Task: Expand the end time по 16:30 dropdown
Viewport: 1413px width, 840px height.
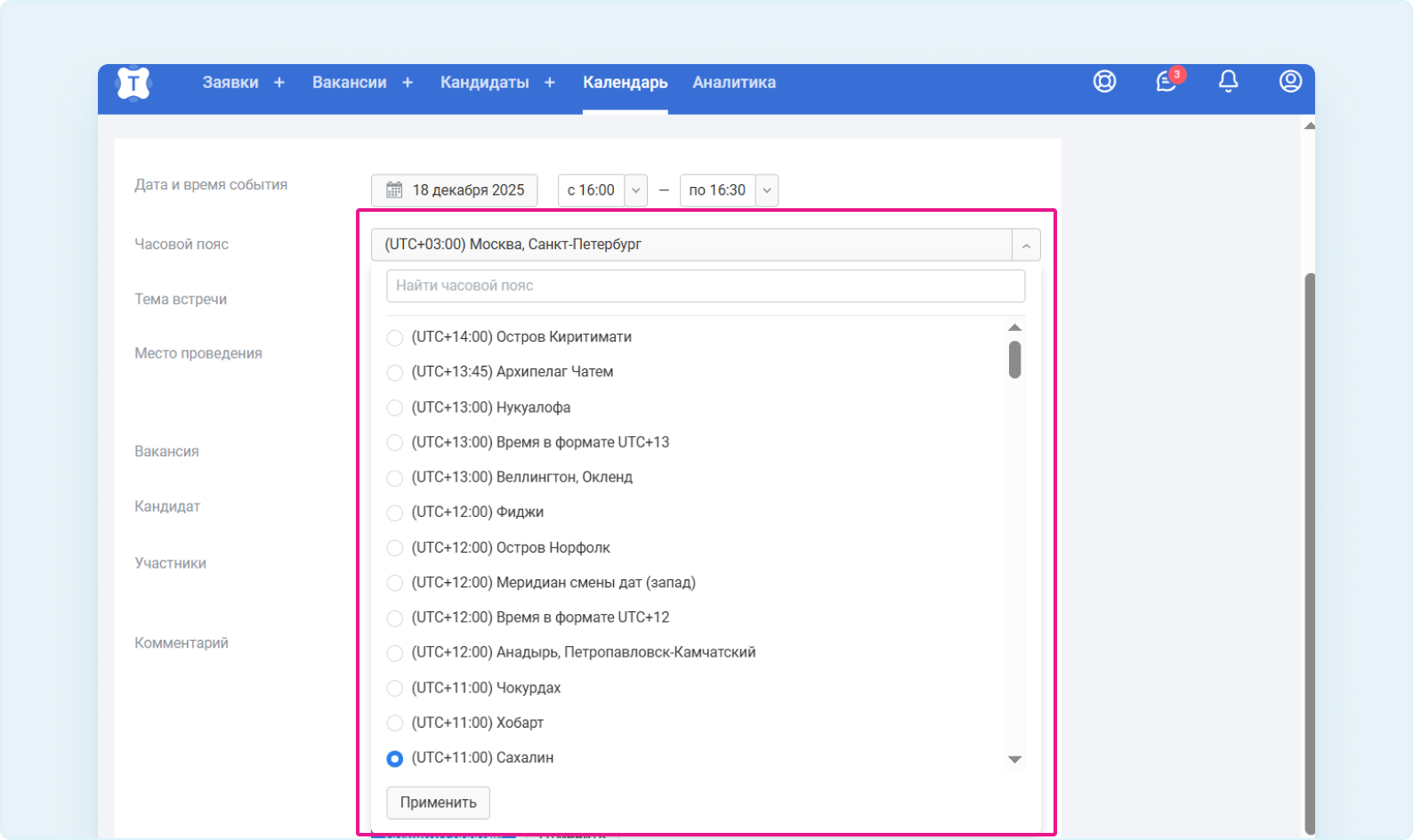Action: (x=766, y=190)
